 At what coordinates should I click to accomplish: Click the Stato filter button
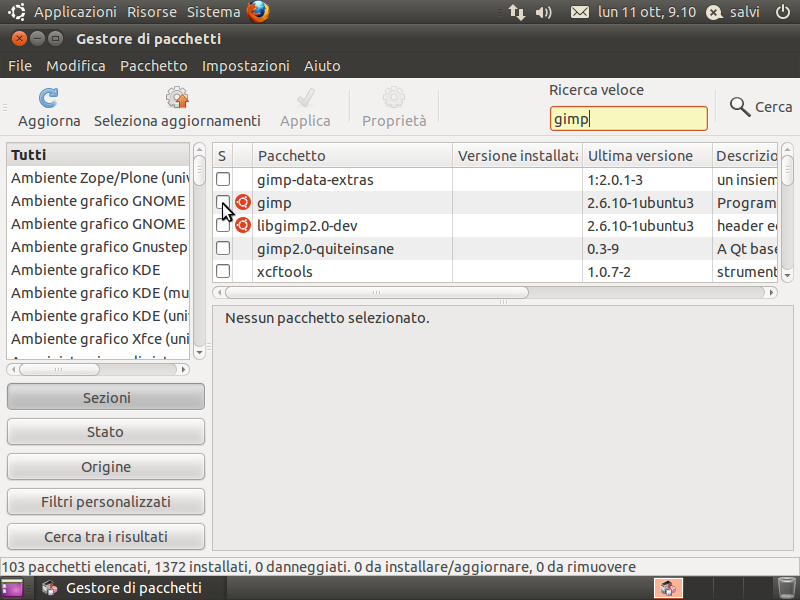coord(106,432)
